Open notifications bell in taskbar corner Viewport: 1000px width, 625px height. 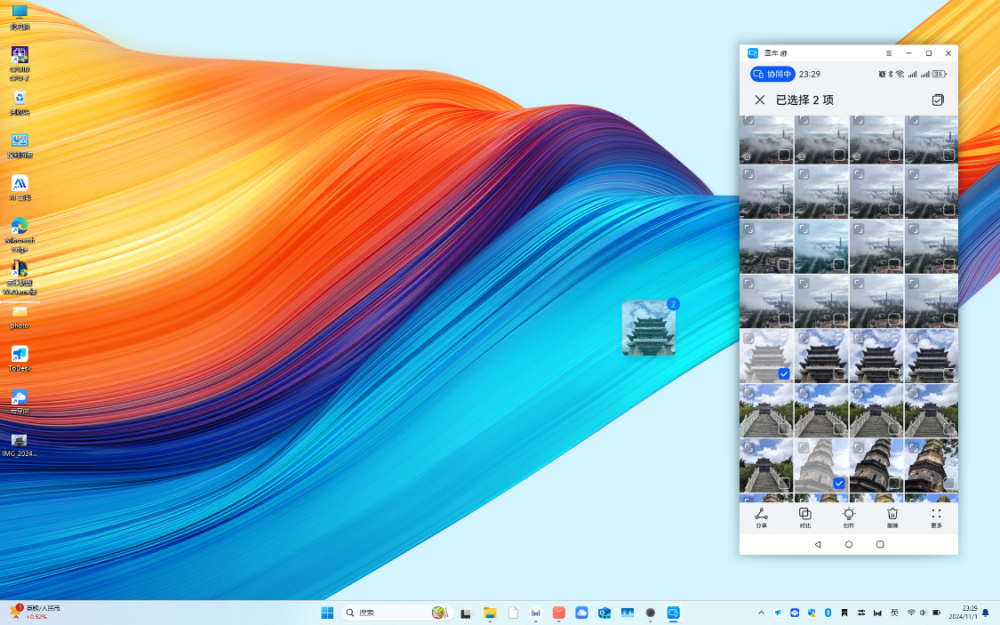coord(985,612)
